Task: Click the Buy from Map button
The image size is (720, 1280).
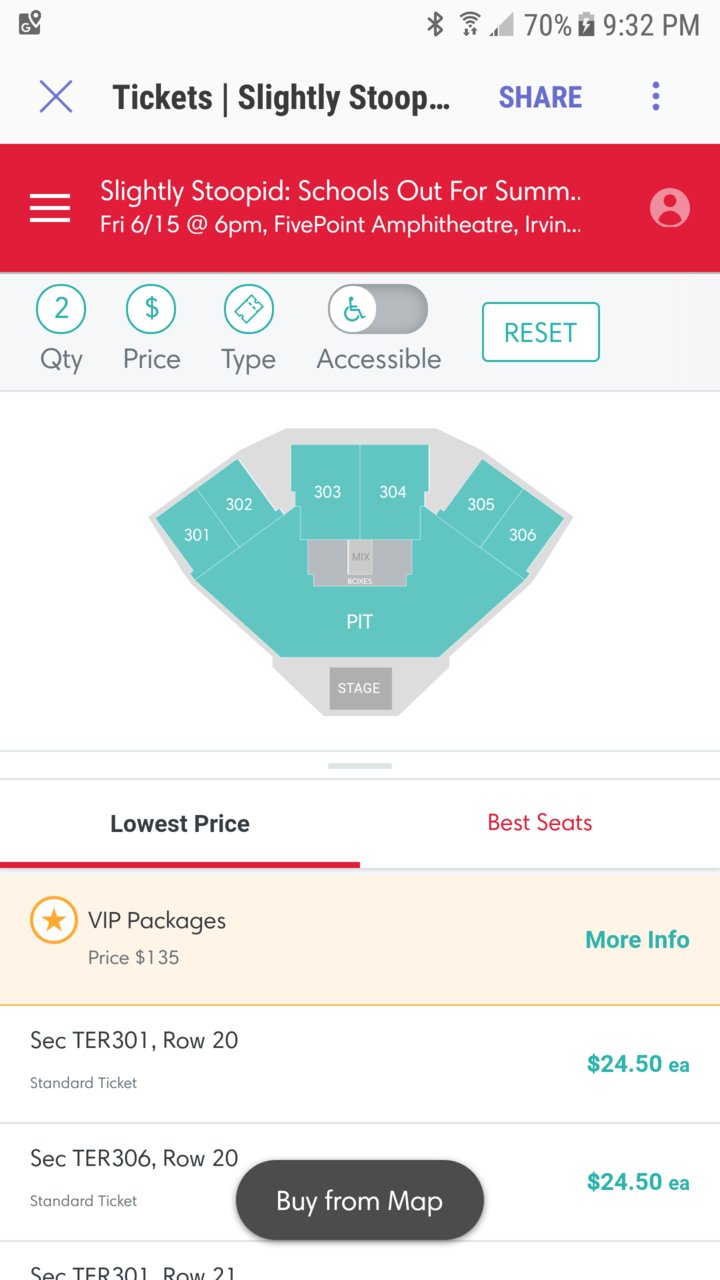Action: [360, 1200]
